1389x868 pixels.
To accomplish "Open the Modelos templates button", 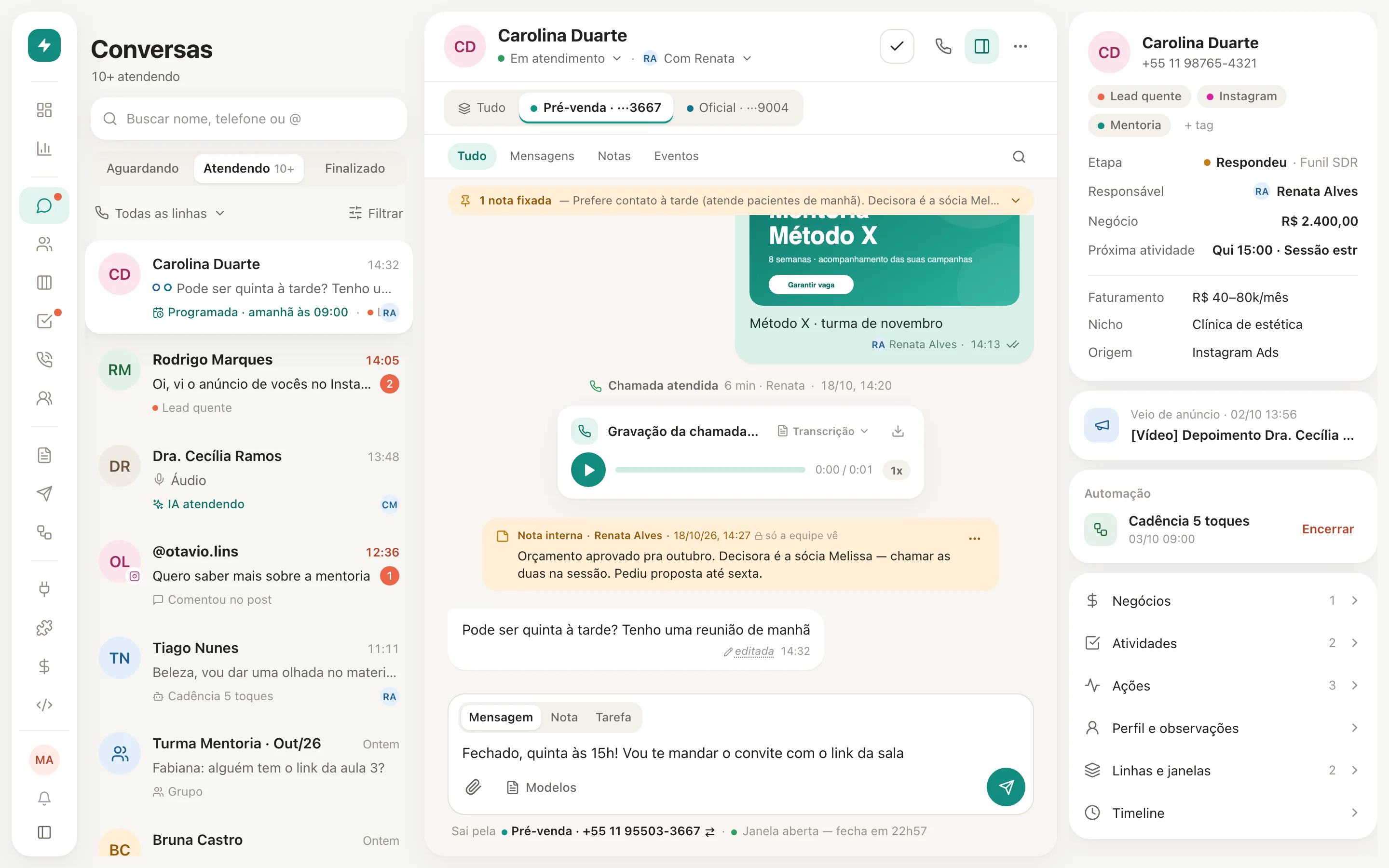I will pyautogui.click(x=541, y=787).
